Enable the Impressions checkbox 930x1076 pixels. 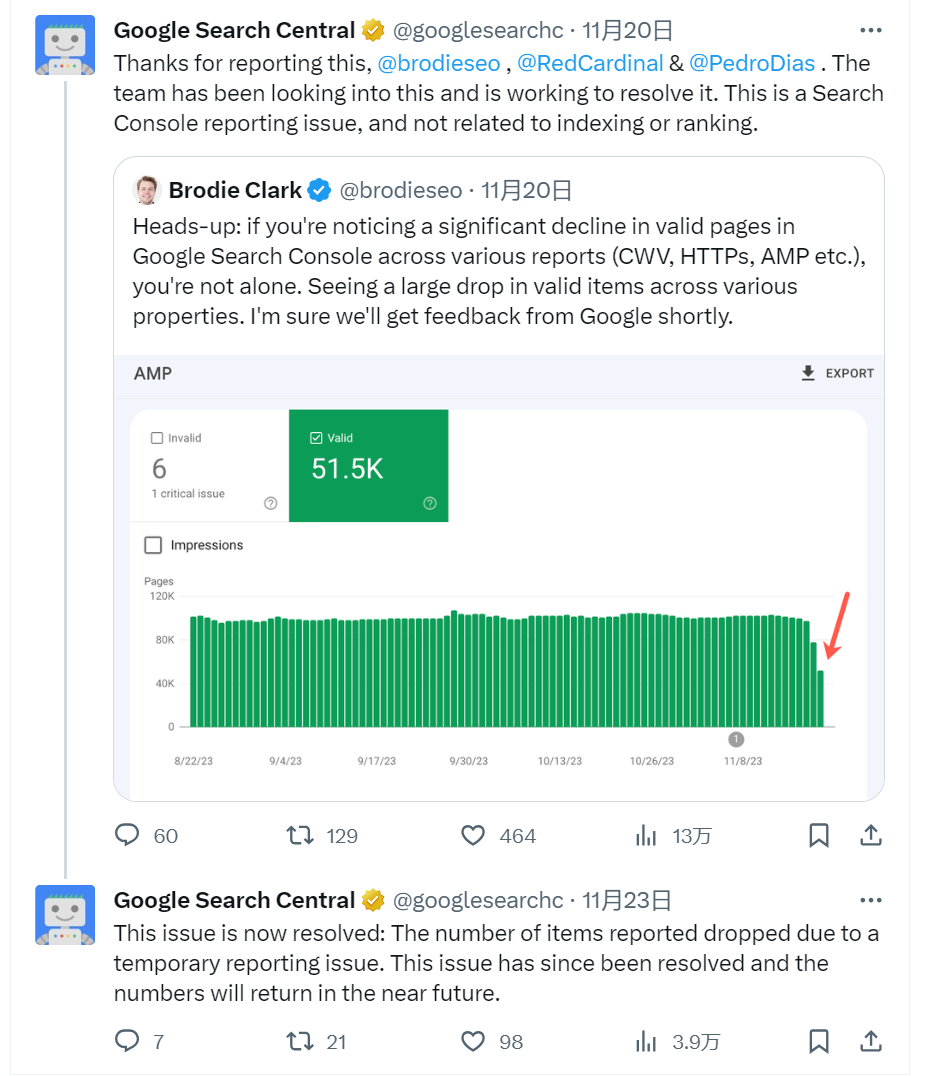(x=153, y=545)
